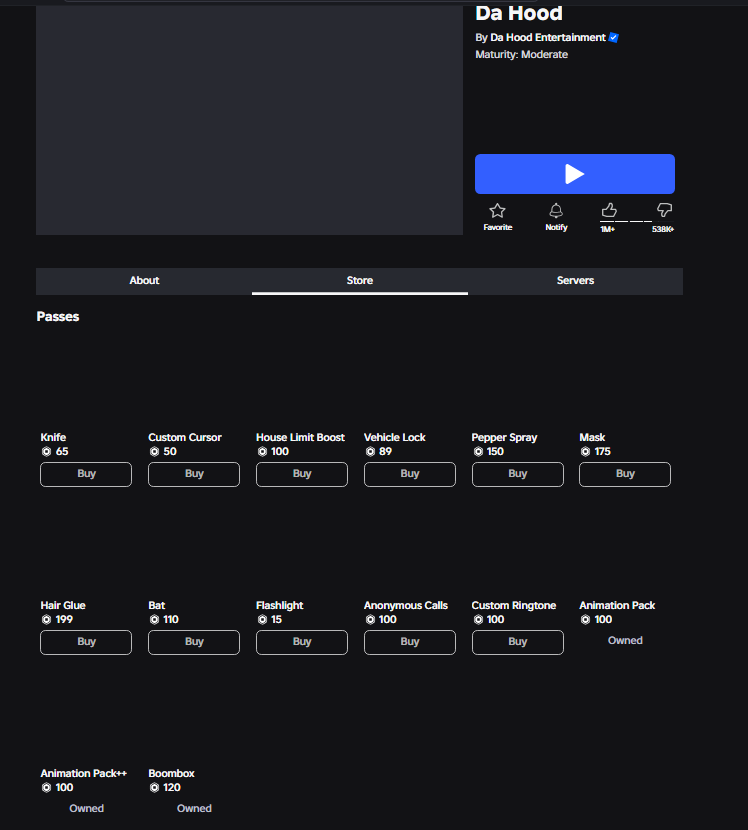Screen dimensions: 748x830
Task: Click the Owned label under Animation Pack
Action: 625,640
